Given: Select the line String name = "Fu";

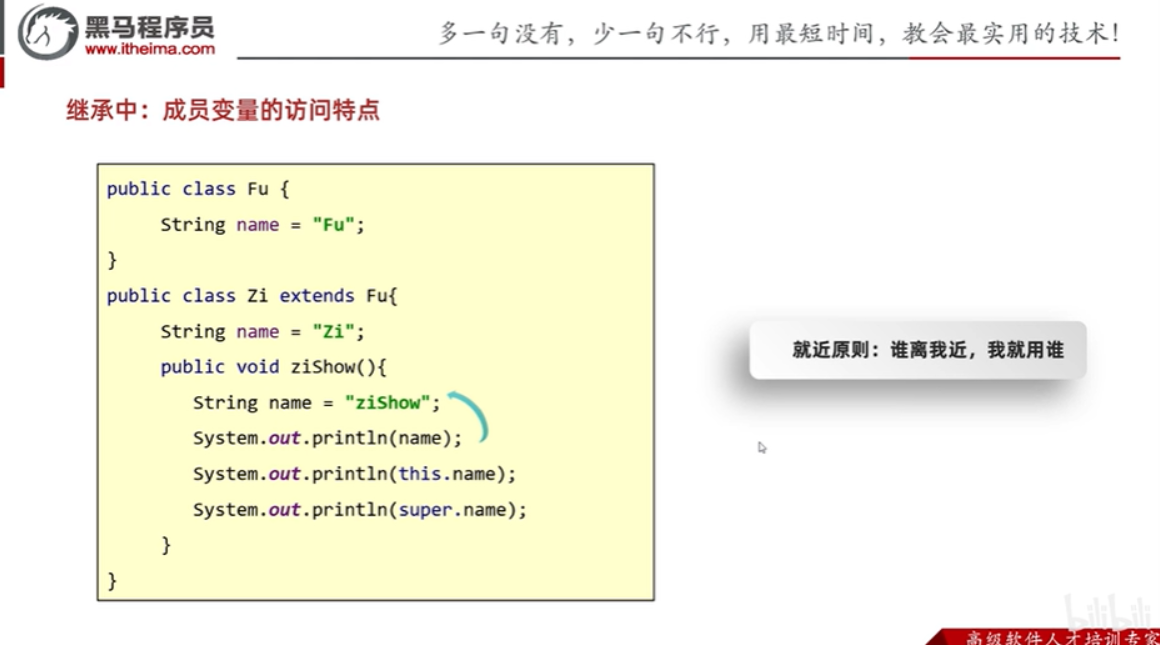Looking at the screenshot, I should click(263, 225).
